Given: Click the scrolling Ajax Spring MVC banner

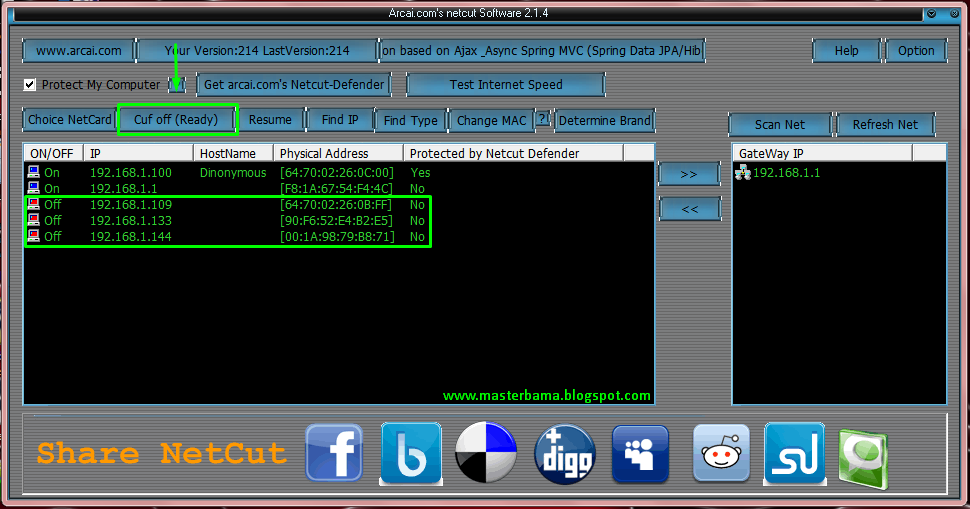Looking at the screenshot, I should pyautogui.click(x=541, y=51).
